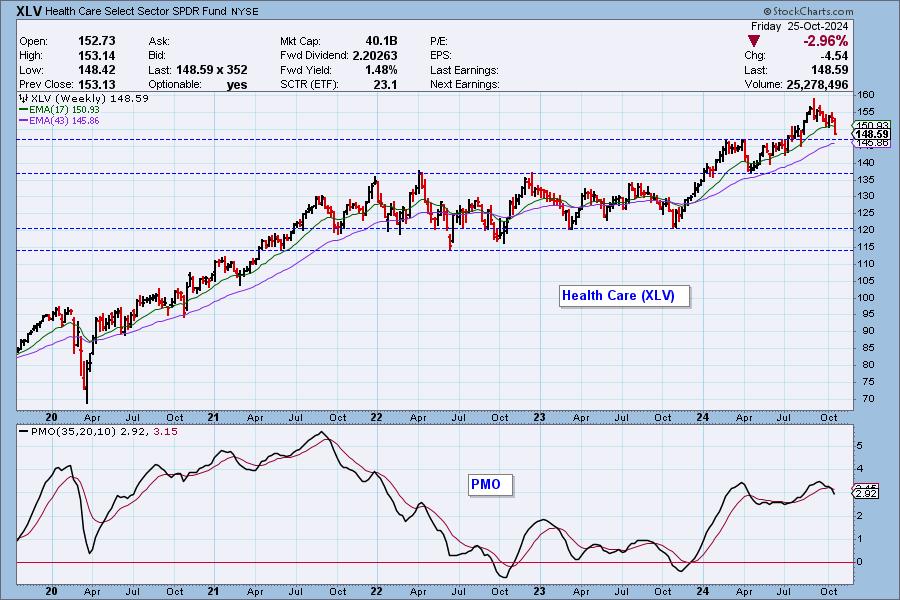Click the black PMO legend line sample
Viewport: 900px width, 600px height.
coord(24,431)
